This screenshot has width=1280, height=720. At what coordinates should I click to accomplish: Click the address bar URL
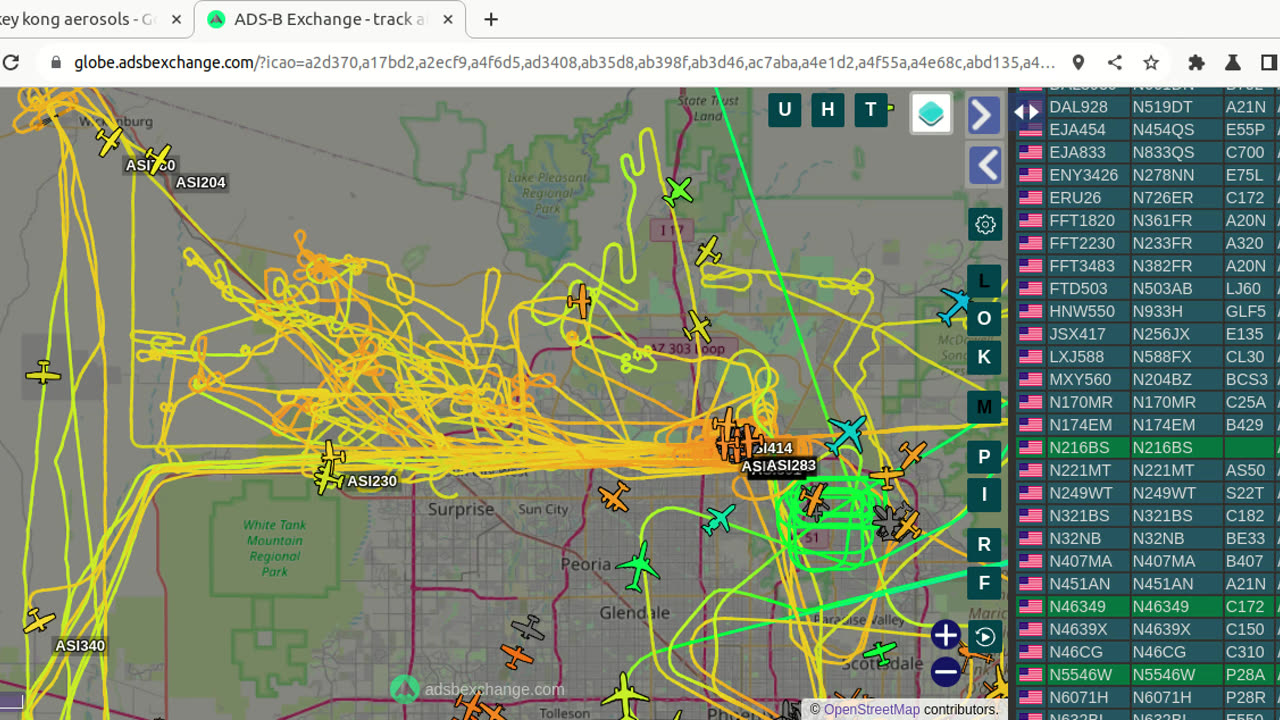pos(564,62)
